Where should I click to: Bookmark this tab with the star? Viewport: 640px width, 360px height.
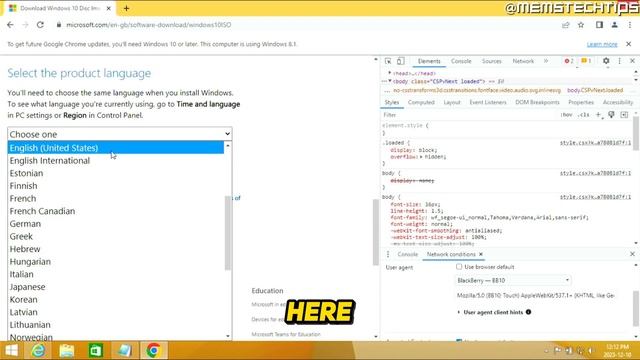pyautogui.click(x=581, y=25)
